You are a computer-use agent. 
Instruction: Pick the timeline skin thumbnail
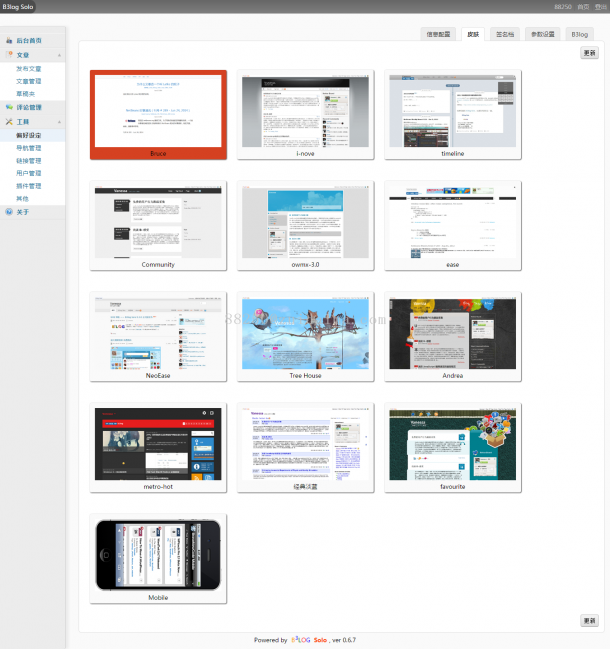452,110
